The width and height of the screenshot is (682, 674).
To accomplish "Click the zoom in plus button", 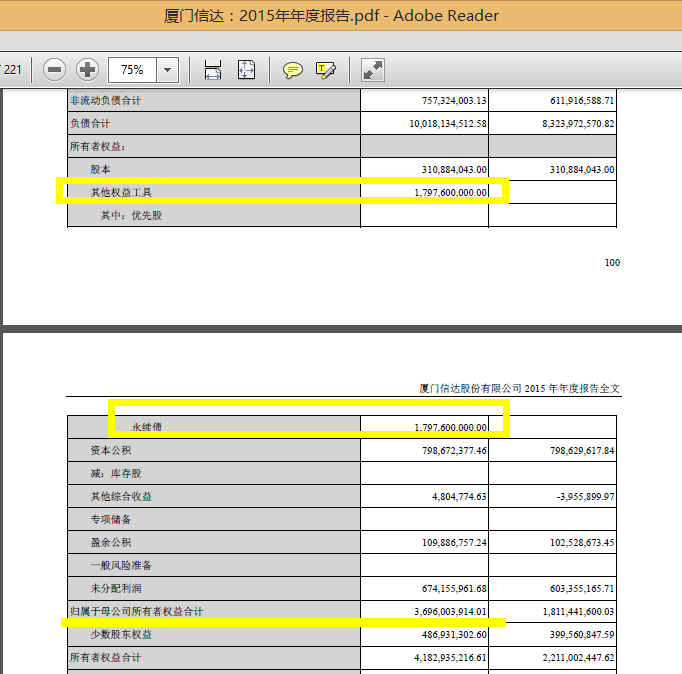I will point(88,70).
